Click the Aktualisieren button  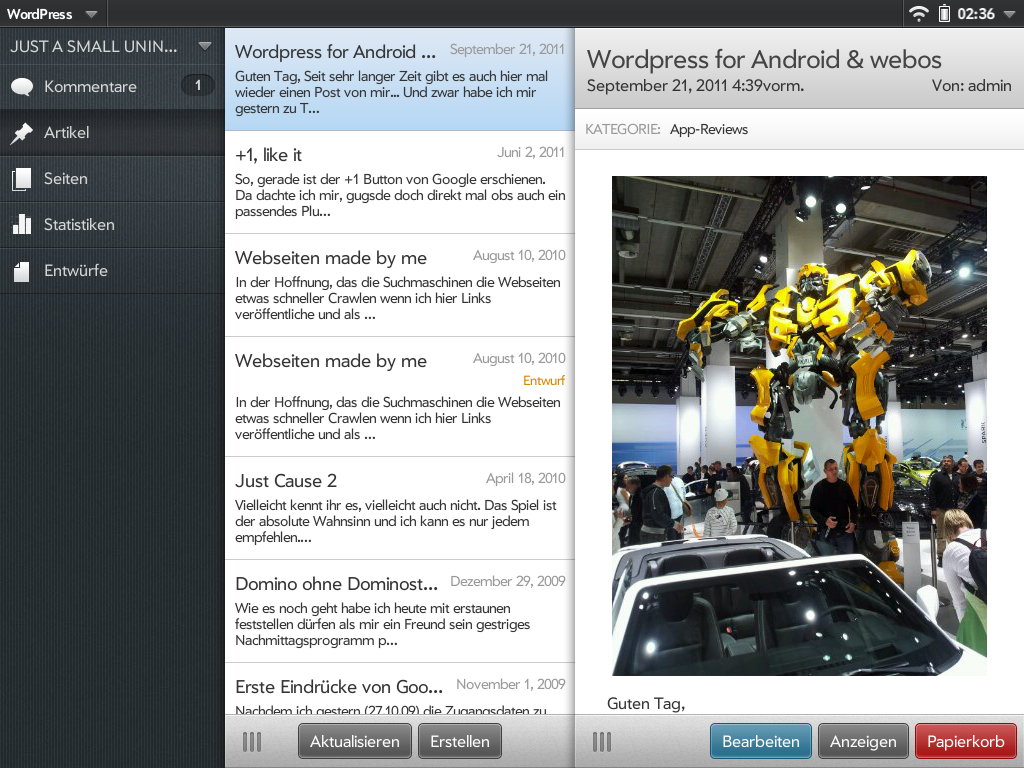click(x=355, y=741)
